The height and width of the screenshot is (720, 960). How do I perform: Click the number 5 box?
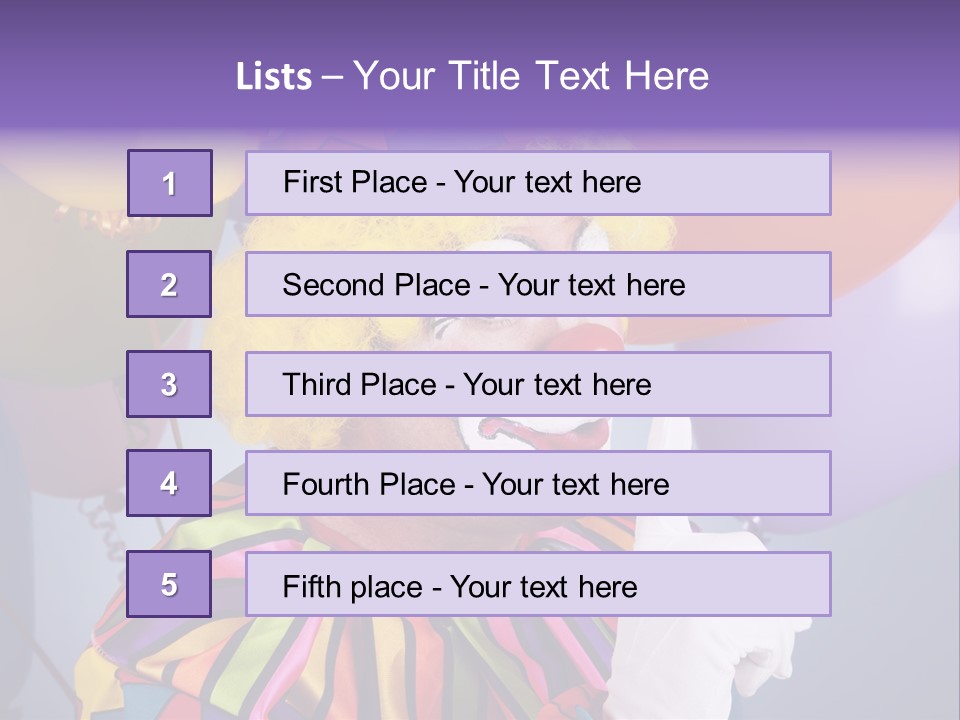[x=169, y=584]
